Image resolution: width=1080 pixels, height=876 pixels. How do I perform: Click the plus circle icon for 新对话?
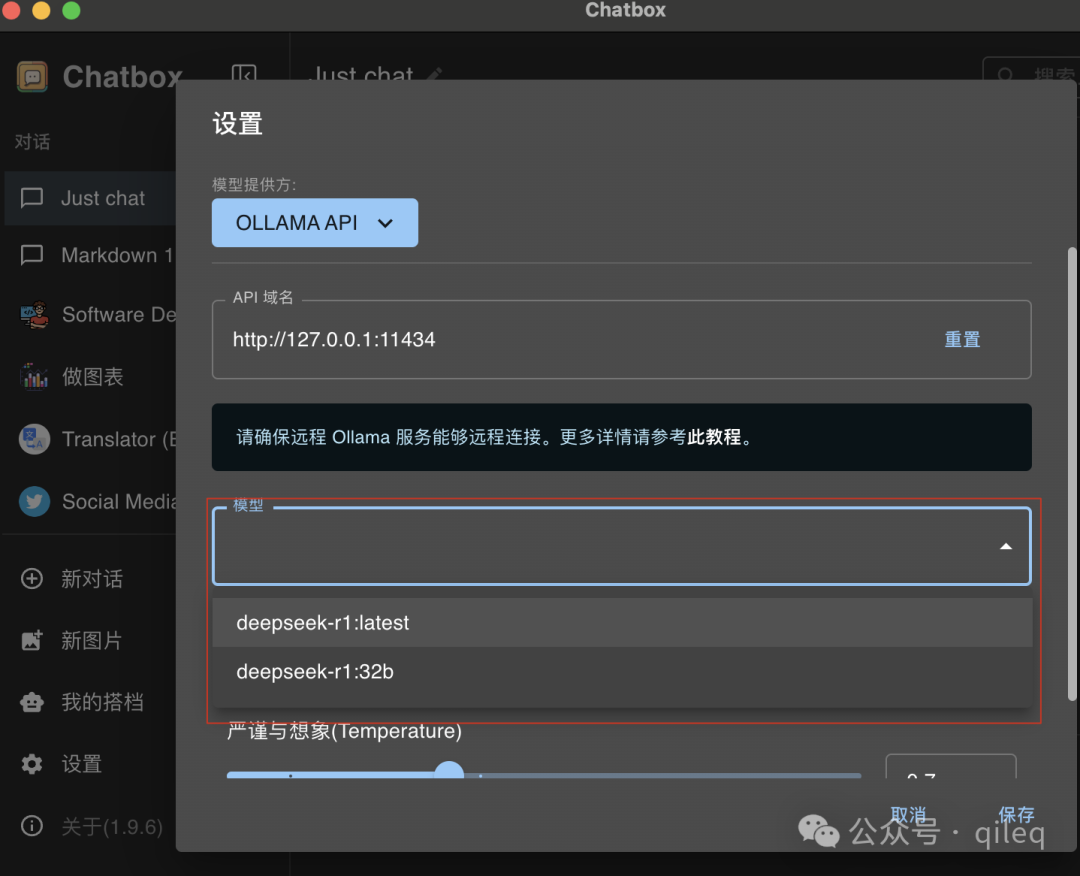32,578
